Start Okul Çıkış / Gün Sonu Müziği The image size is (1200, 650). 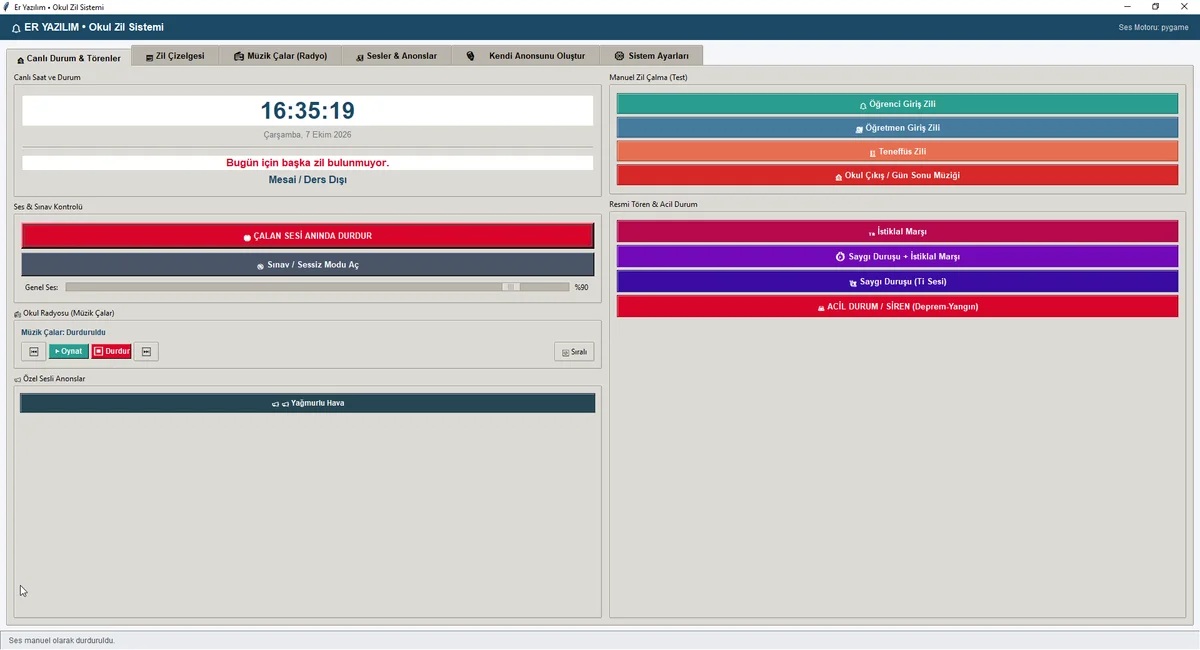[897, 176]
